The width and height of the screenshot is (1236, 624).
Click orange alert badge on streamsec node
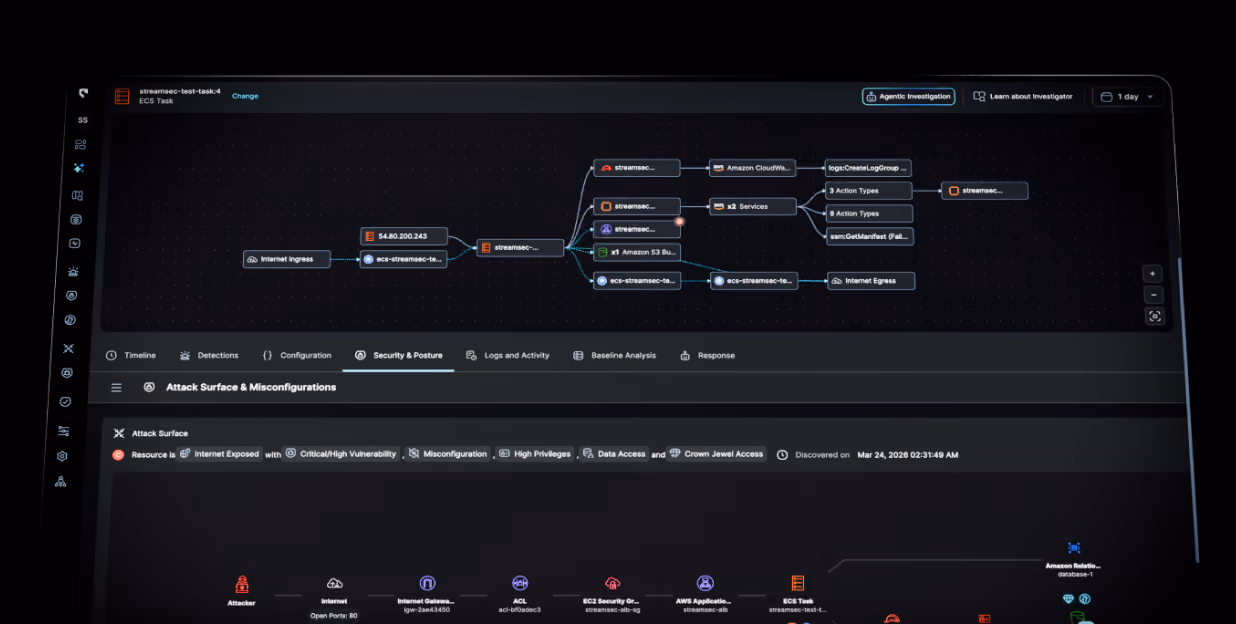679,221
